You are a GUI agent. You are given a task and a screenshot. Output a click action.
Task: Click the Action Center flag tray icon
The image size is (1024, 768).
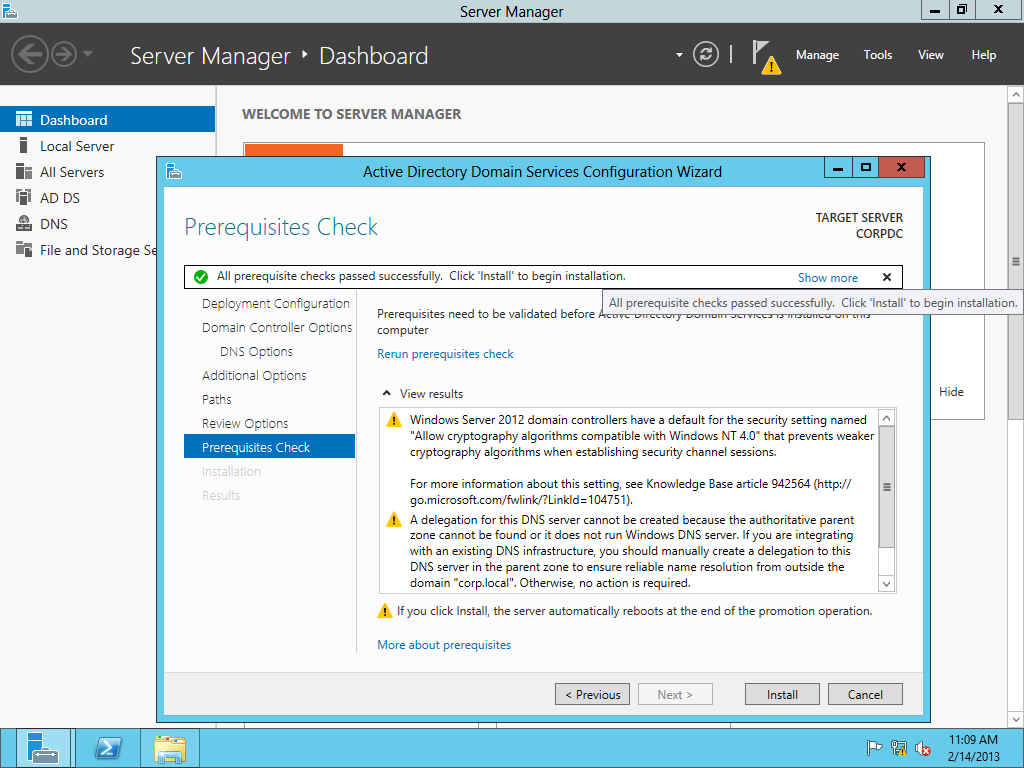[x=874, y=748]
